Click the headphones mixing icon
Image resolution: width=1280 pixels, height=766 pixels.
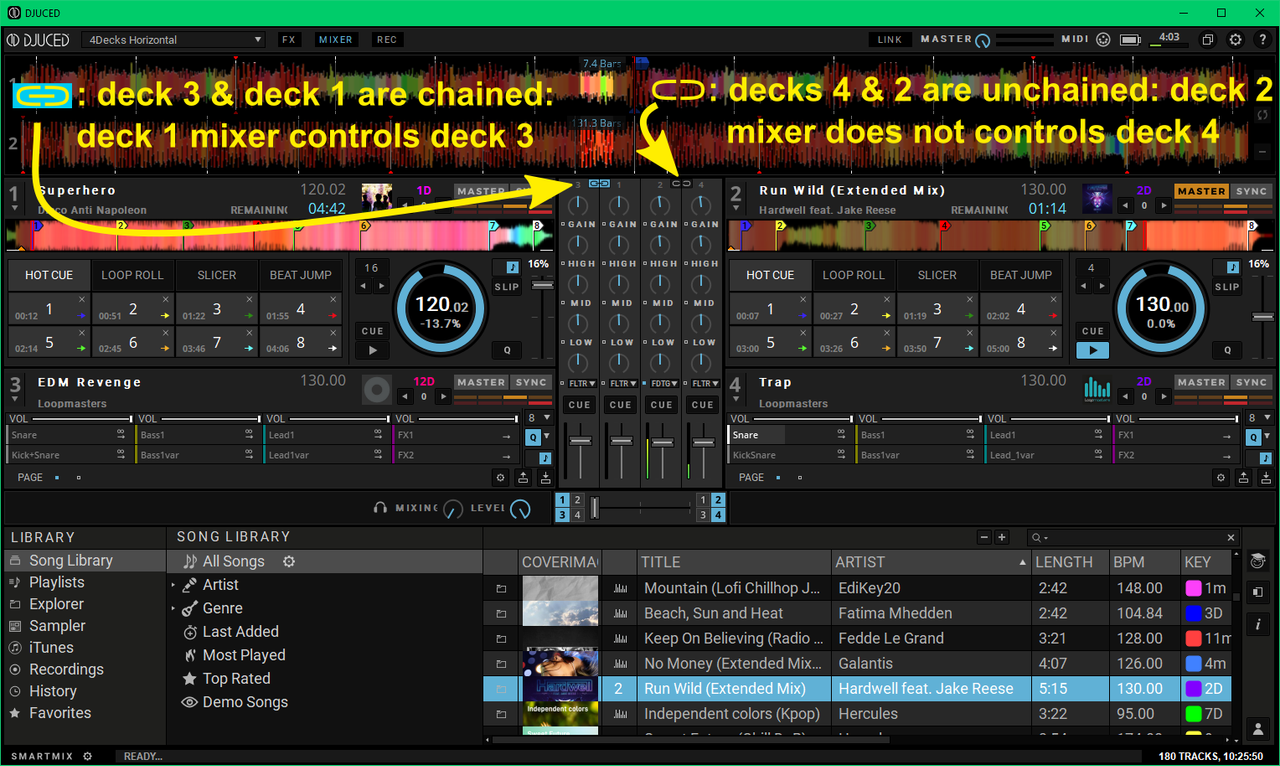380,508
